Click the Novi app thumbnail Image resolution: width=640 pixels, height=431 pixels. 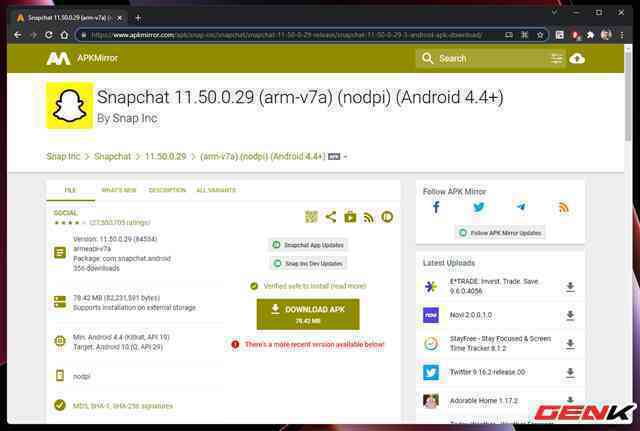click(431, 315)
